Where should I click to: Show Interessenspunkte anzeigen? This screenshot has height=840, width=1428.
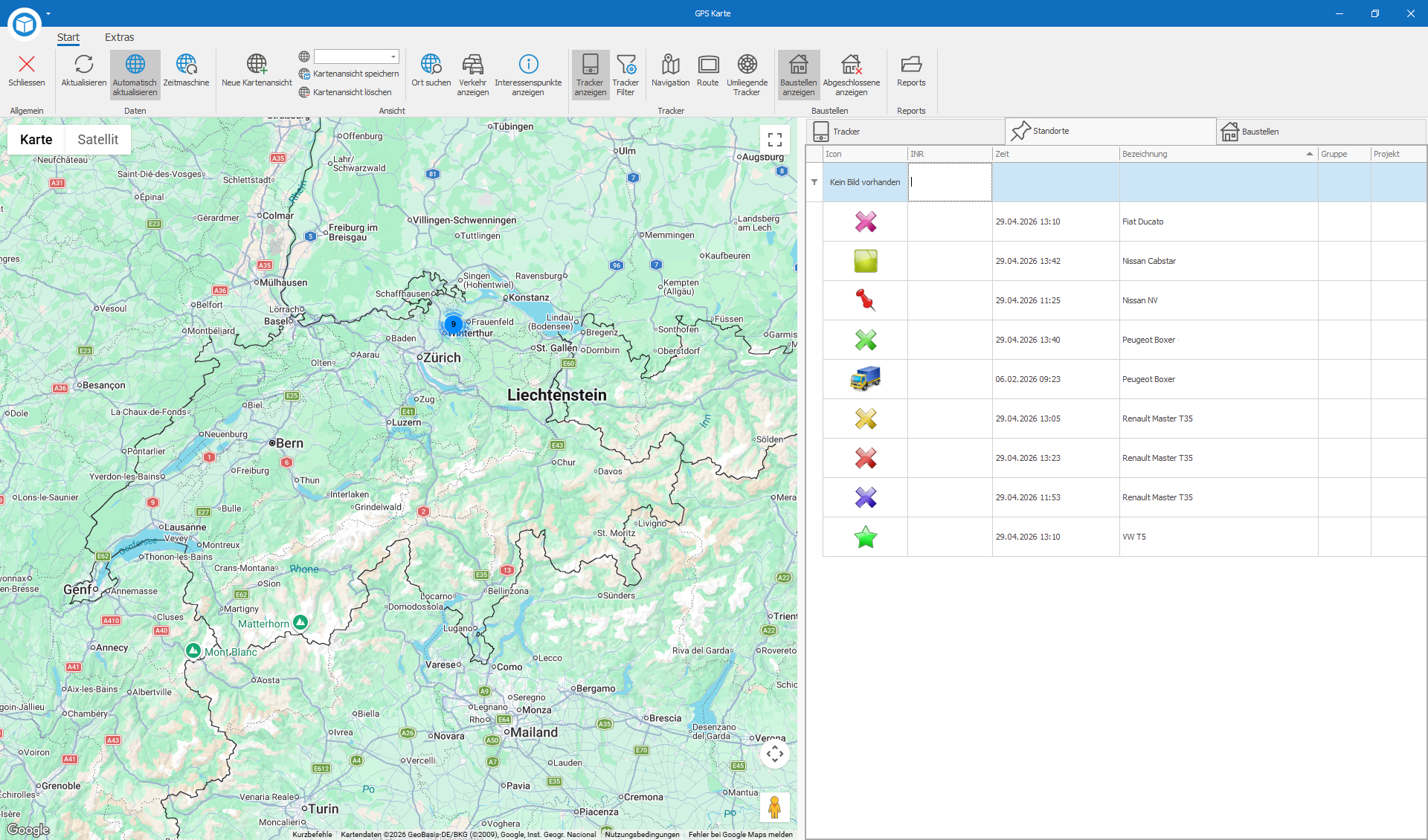tap(528, 74)
